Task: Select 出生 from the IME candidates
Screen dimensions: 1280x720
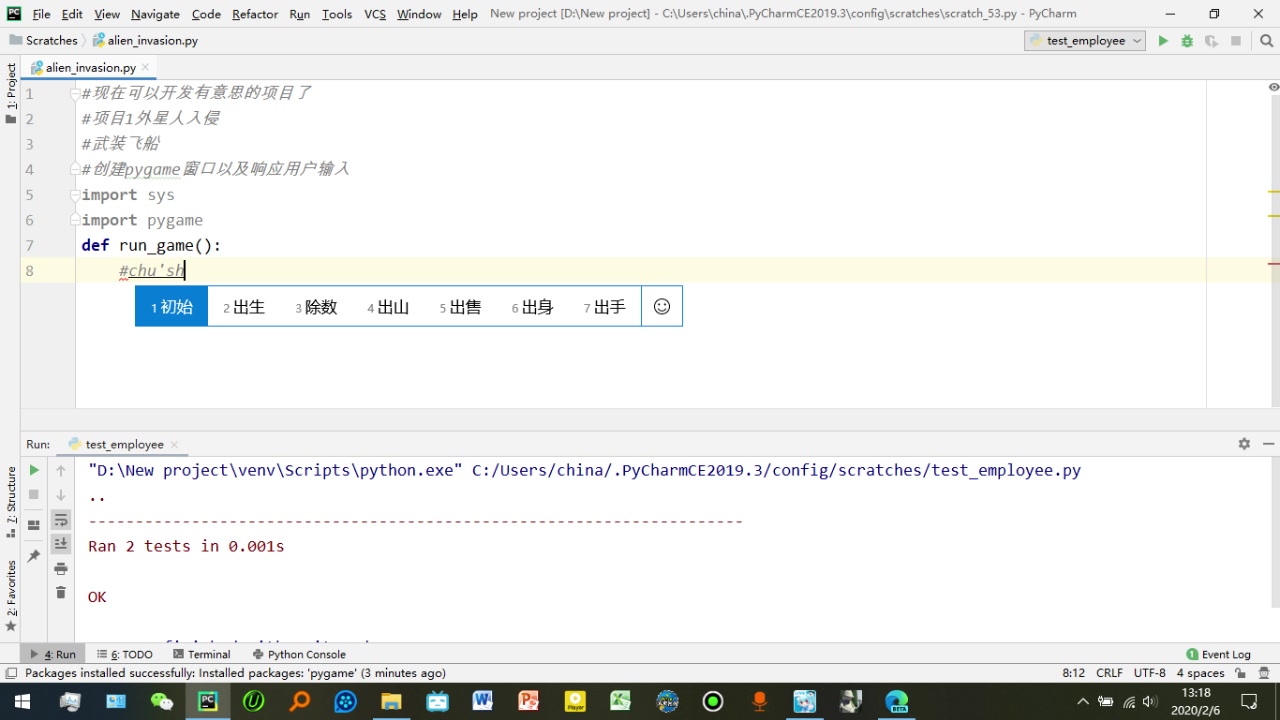Action: [243, 307]
